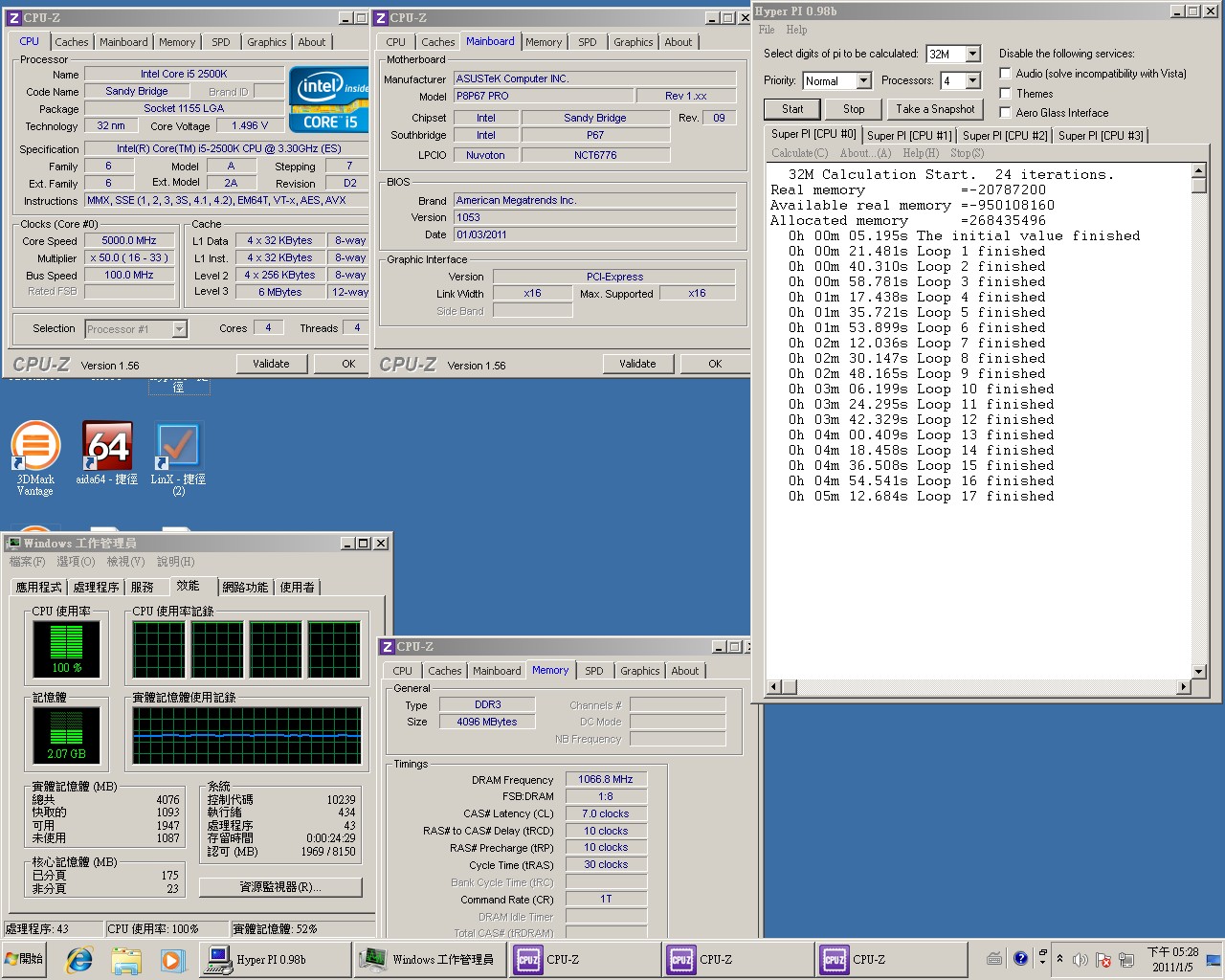Select Mainboard tab in Memory CPU-Z window
Image resolution: width=1225 pixels, height=980 pixels.
498,671
